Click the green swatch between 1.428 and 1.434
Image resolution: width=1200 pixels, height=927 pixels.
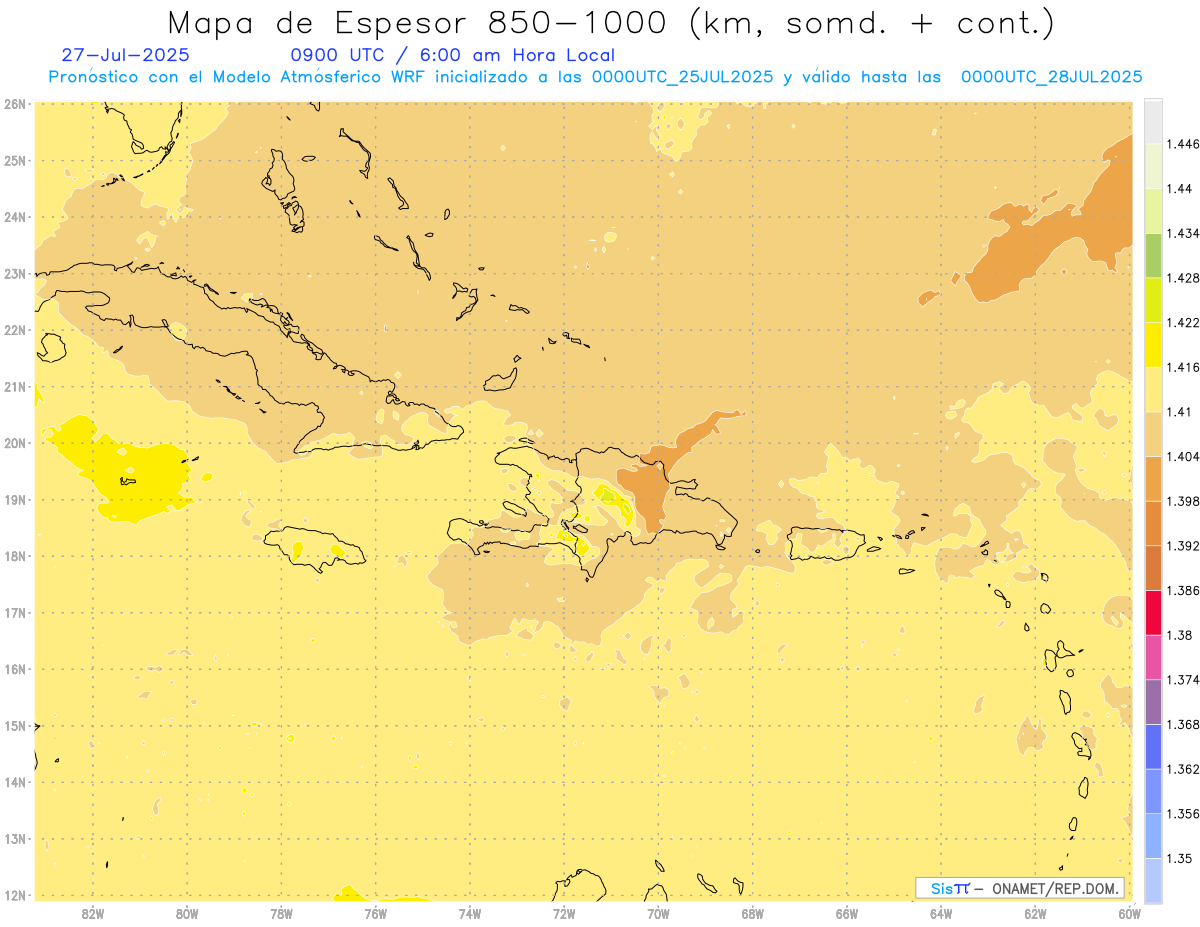point(1153,255)
